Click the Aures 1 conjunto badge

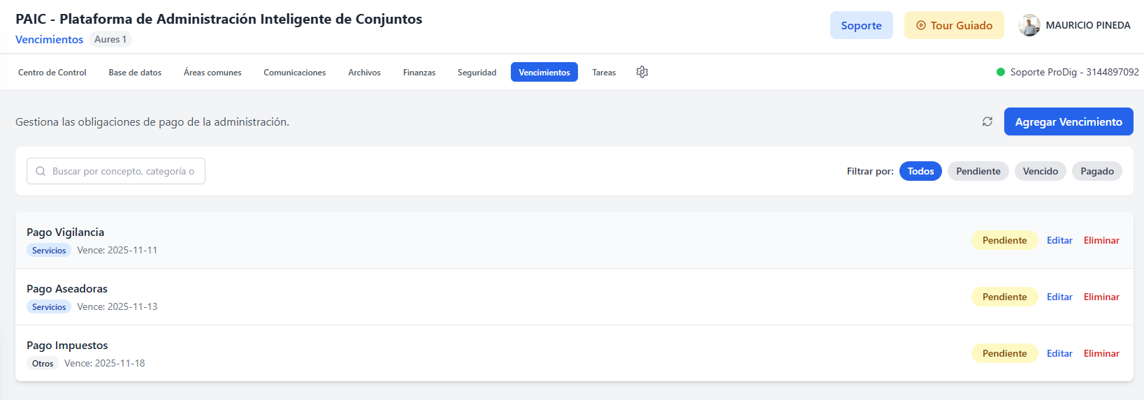[110, 39]
